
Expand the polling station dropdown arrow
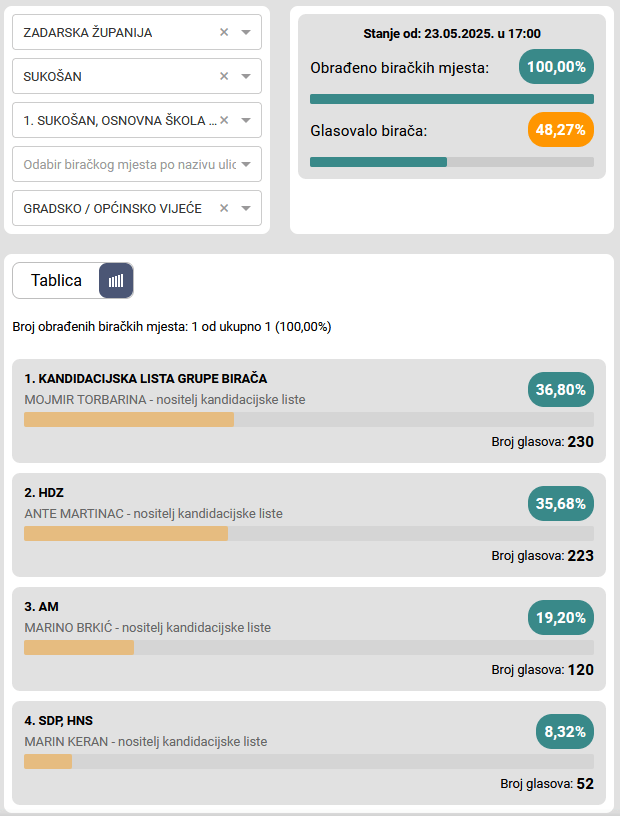pos(245,120)
